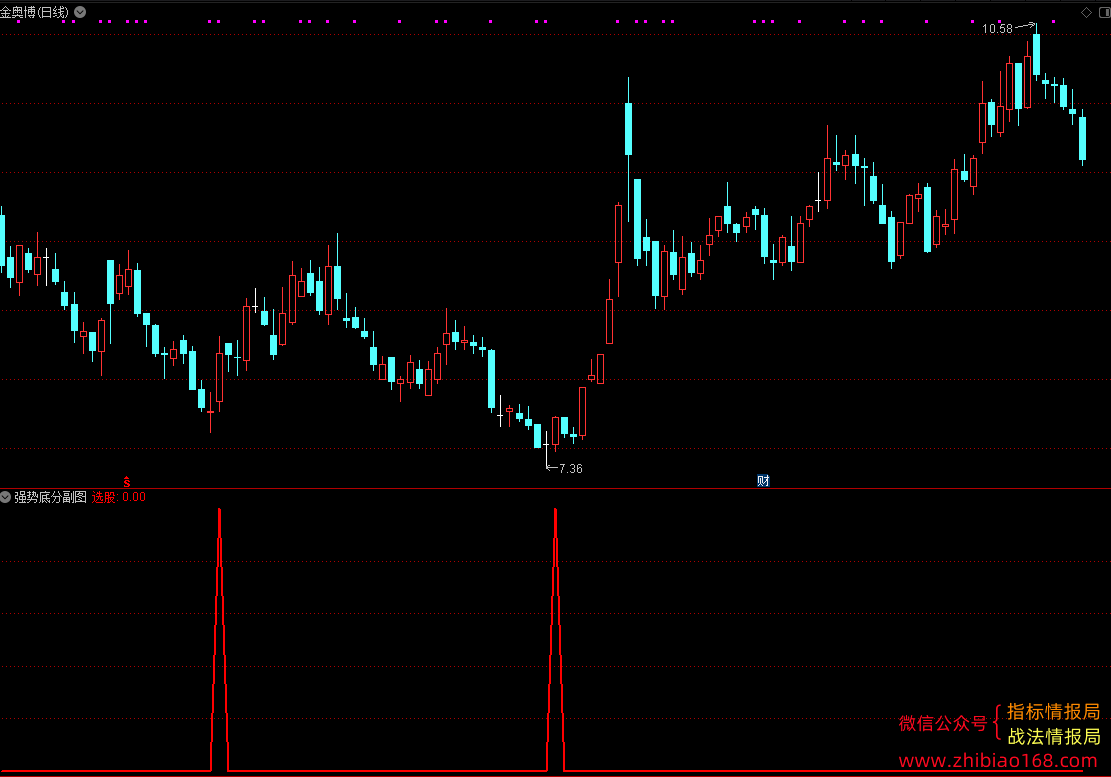Click the diamond icon at top right

pyautogui.click(x=1086, y=12)
